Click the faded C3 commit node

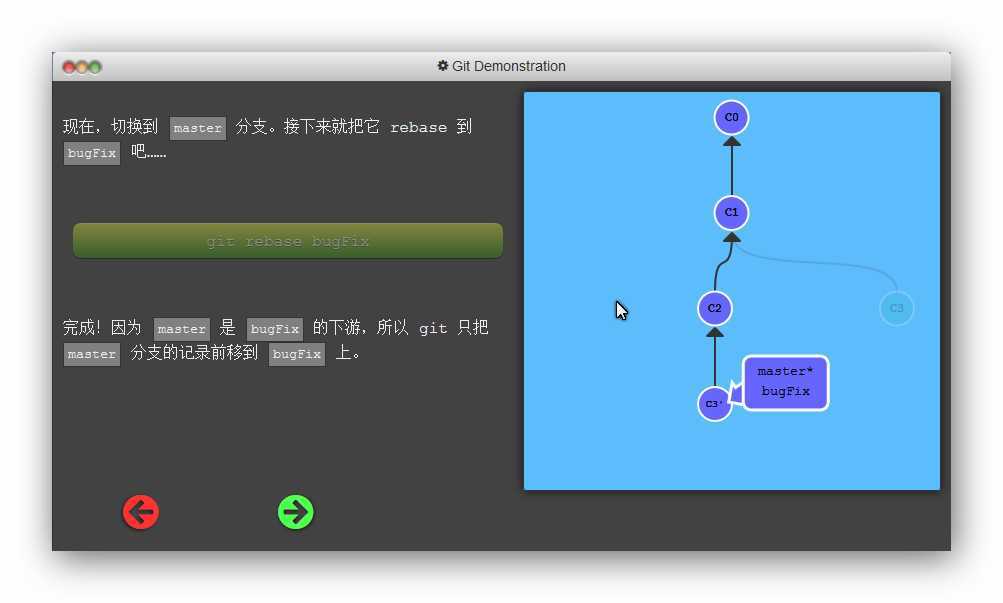click(x=897, y=308)
